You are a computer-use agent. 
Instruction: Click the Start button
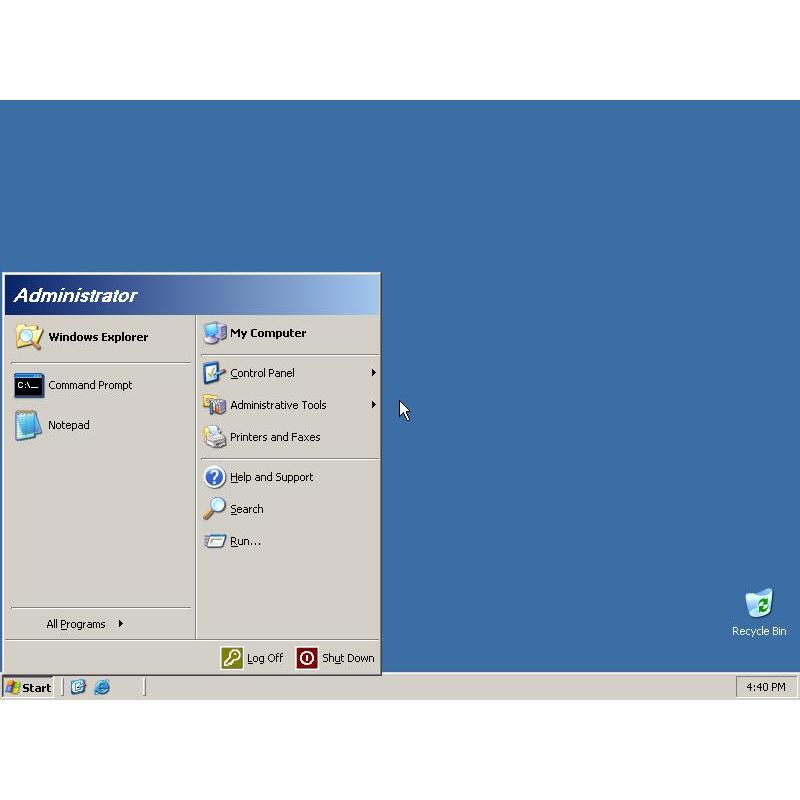tap(29, 687)
